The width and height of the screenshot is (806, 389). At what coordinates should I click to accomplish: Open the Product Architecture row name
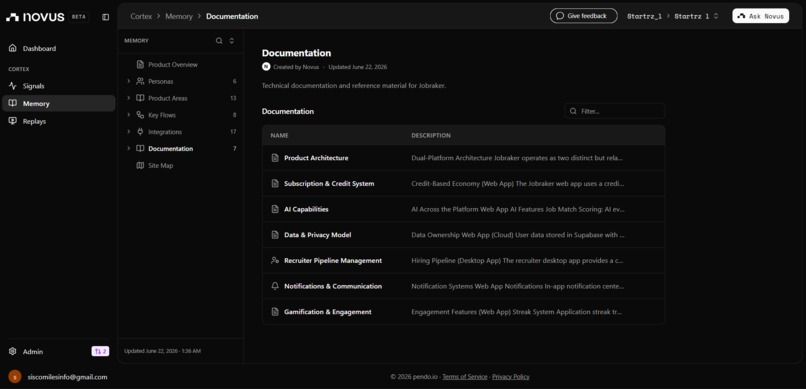(x=316, y=158)
